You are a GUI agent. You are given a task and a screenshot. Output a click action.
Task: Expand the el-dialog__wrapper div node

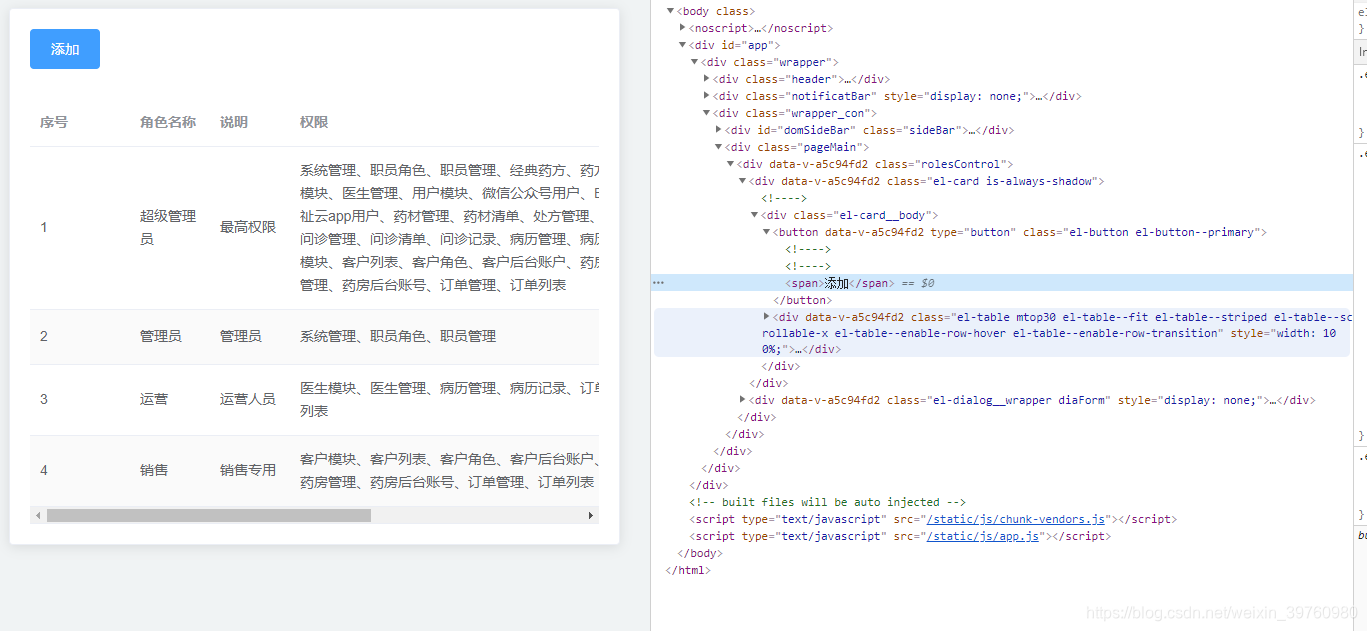[743, 400]
